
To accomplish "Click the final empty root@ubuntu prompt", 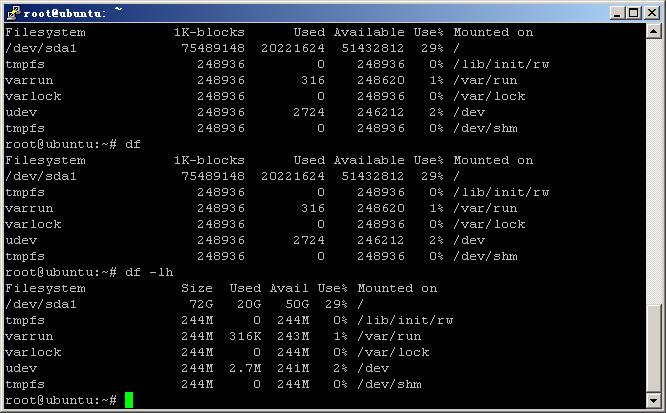I will (61, 400).
